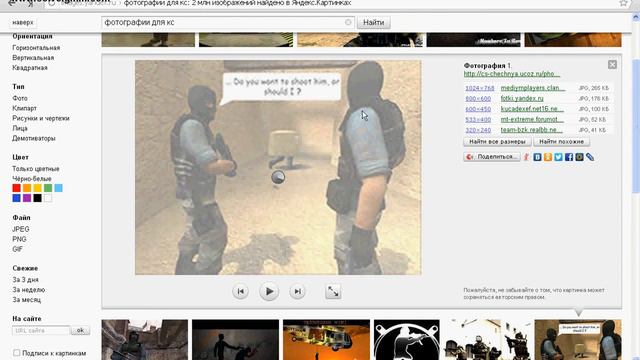640x360 pixels.
Task: Clear the search field text
Action: pyautogui.click(x=348, y=22)
